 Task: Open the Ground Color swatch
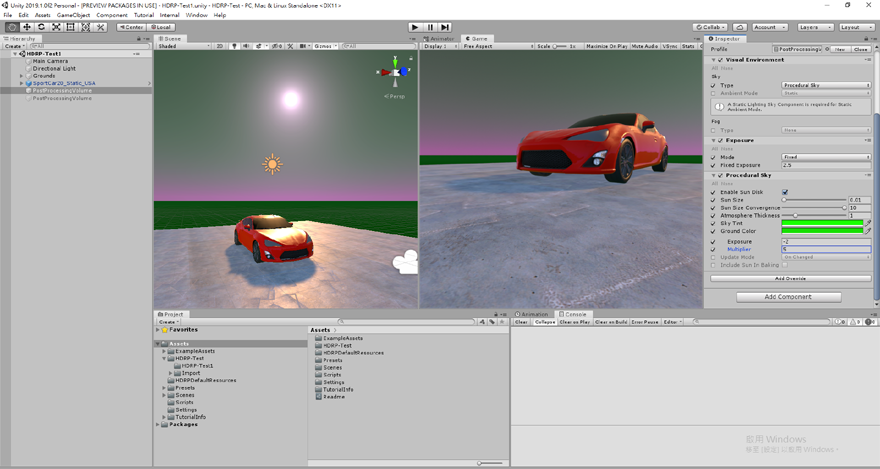point(821,231)
